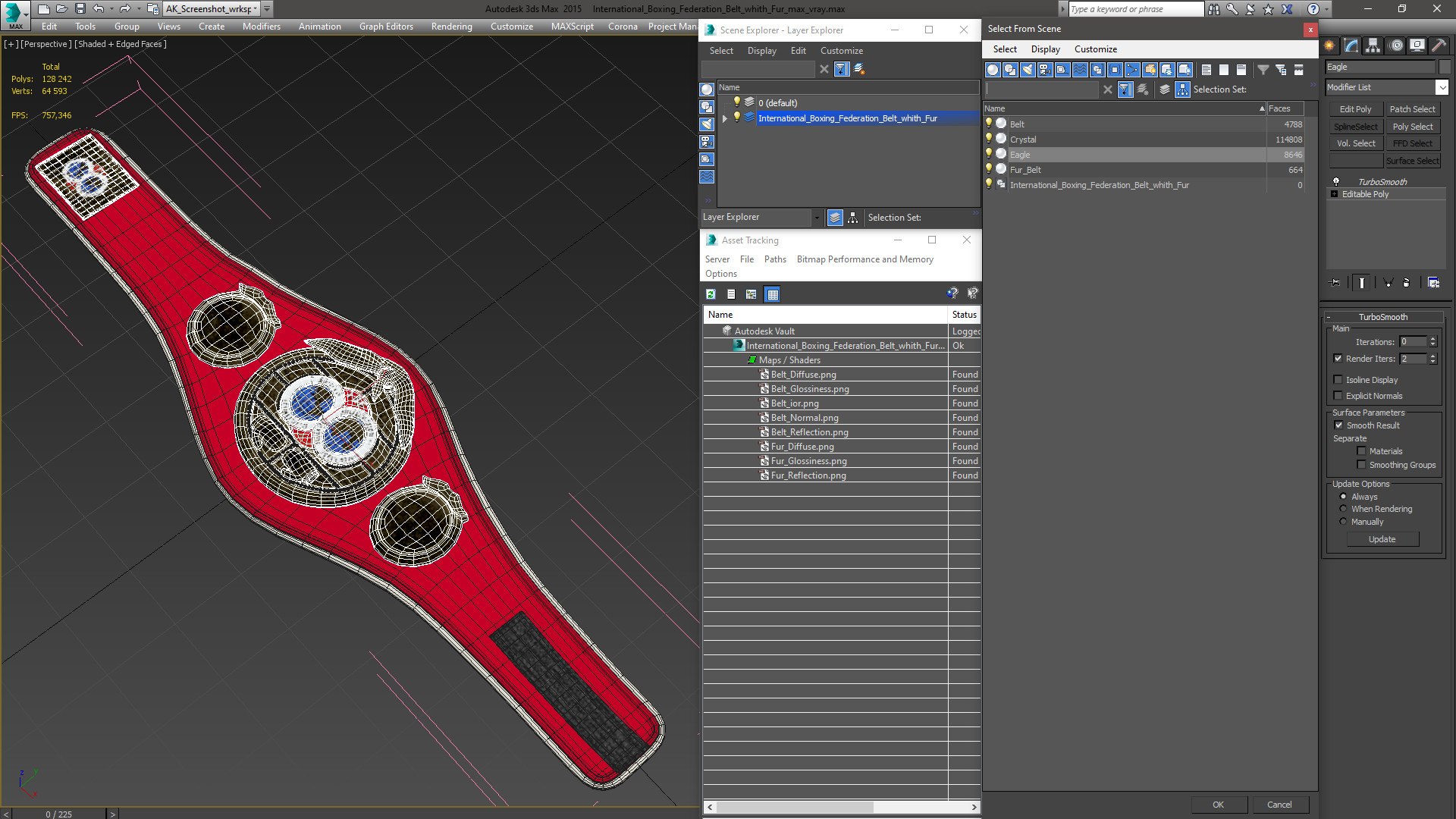
Task: Toggle 0 (default) layer lightbulb visibility
Action: [736, 102]
